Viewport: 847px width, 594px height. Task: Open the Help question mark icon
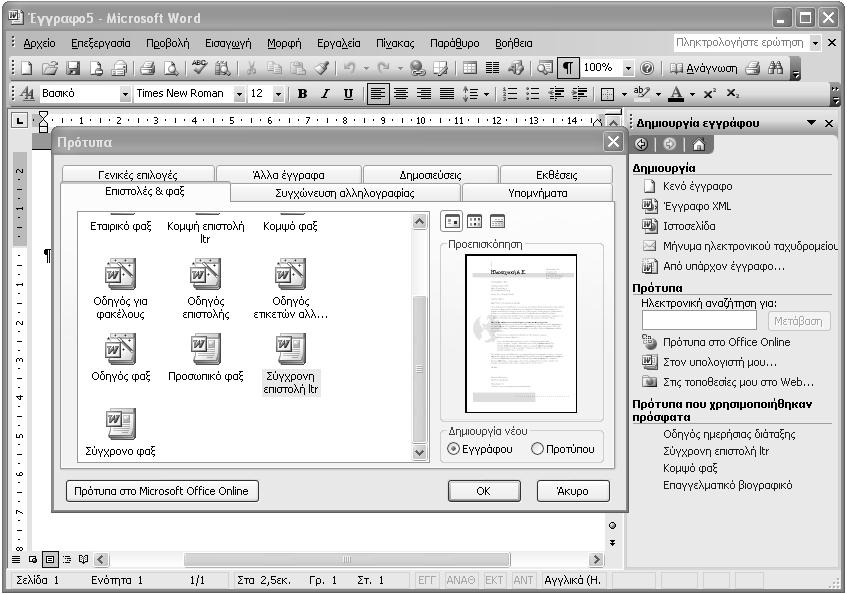647,68
